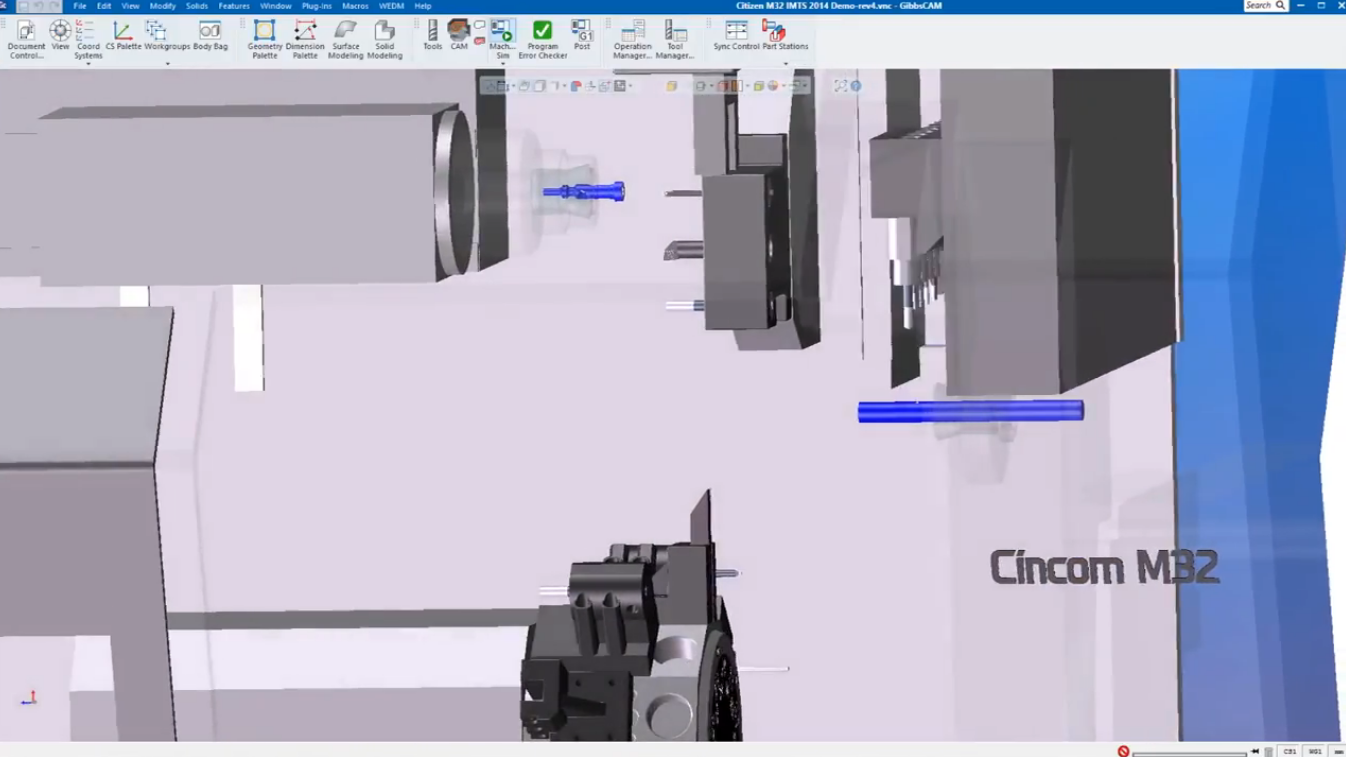
Task: Click the mm units status button
Action: 1338,751
